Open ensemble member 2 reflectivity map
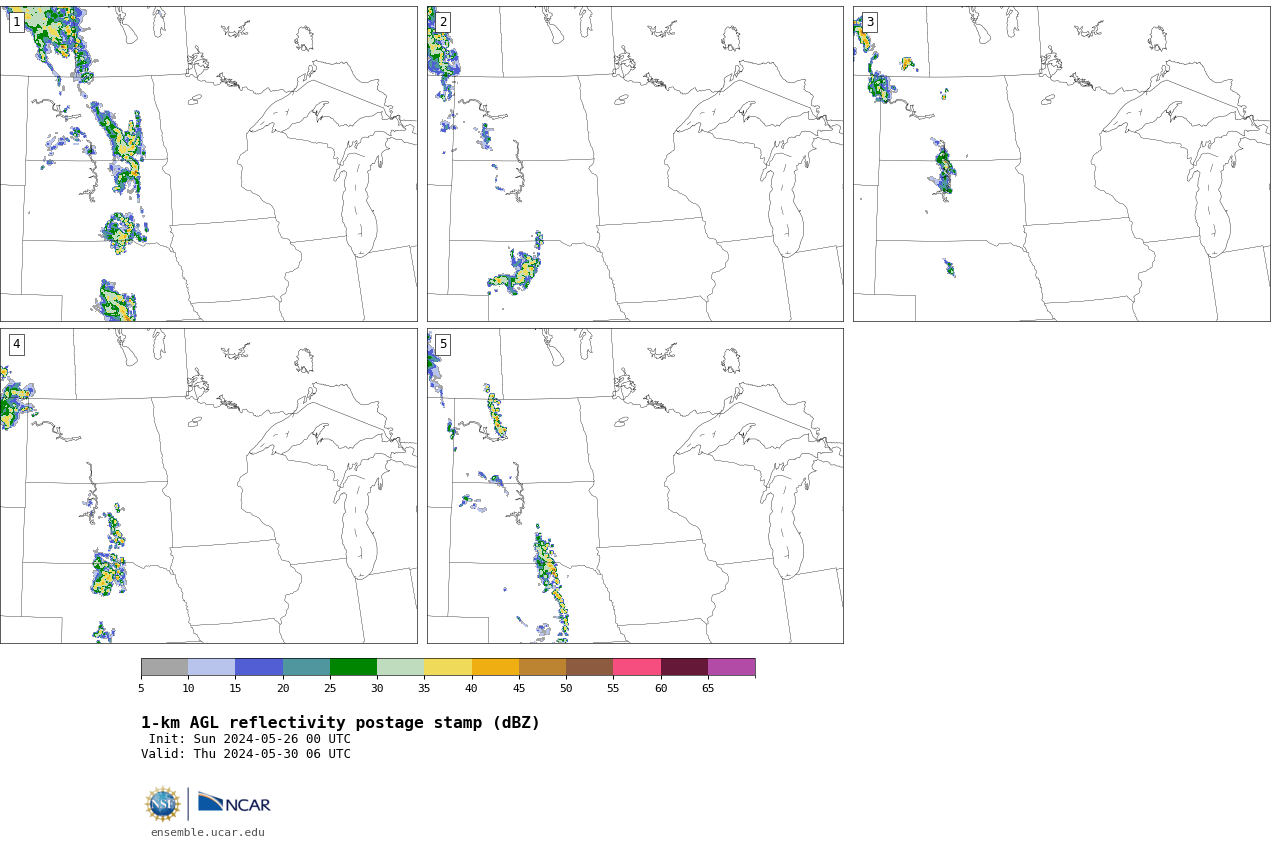Viewport: 1280px width, 844px height. pyautogui.click(x=635, y=164)
